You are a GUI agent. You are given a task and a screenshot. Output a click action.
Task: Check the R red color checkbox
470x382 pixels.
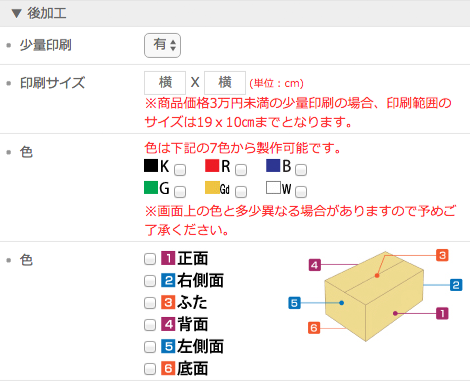[x=241, y=170]
